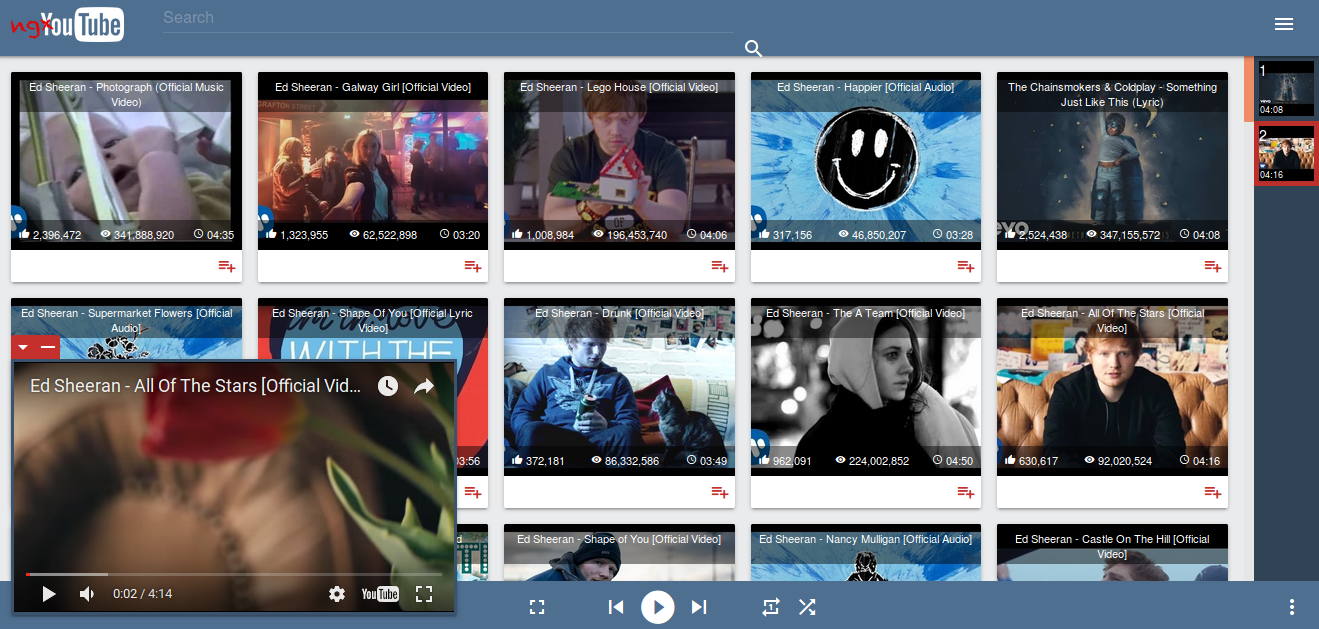
Task: Open The A Team video thumbnail
Action: (866, 386)
